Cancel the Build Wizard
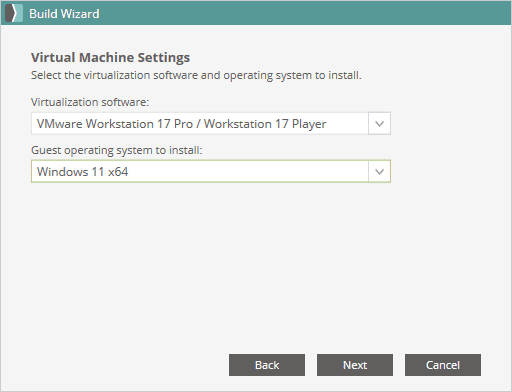512x392 pixels. point(443,365)
